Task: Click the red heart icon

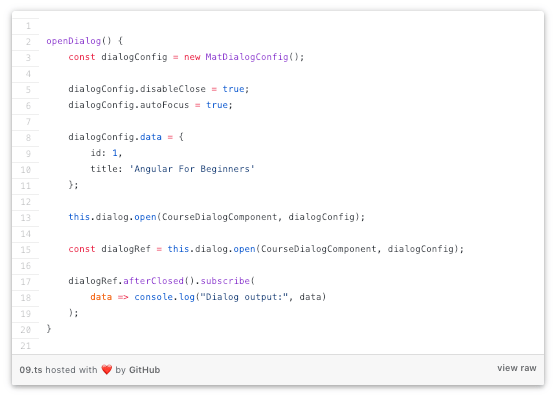Action: [106, 370]
